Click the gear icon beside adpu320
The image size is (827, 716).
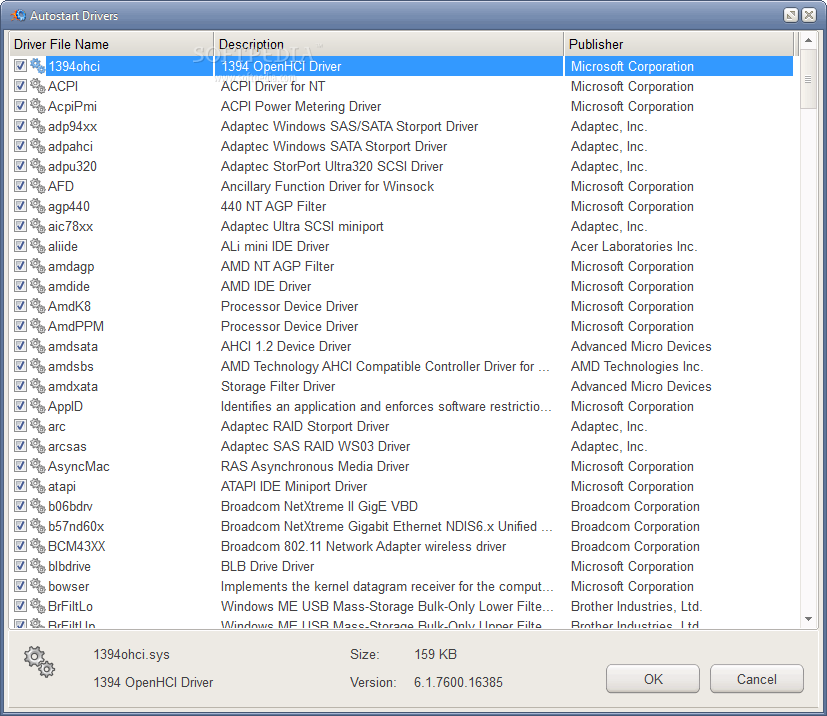(x=37, y=166)
